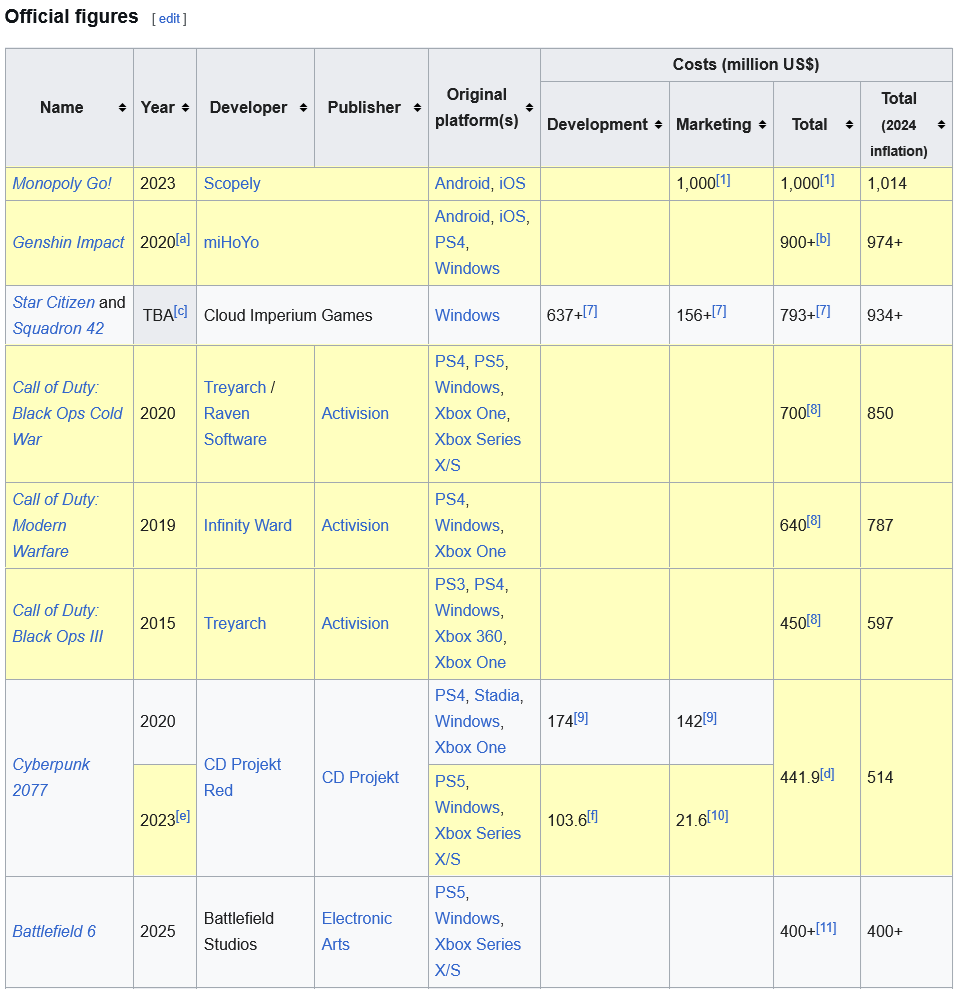
Task: Open the Raven Software link
Action: (235, 426)
